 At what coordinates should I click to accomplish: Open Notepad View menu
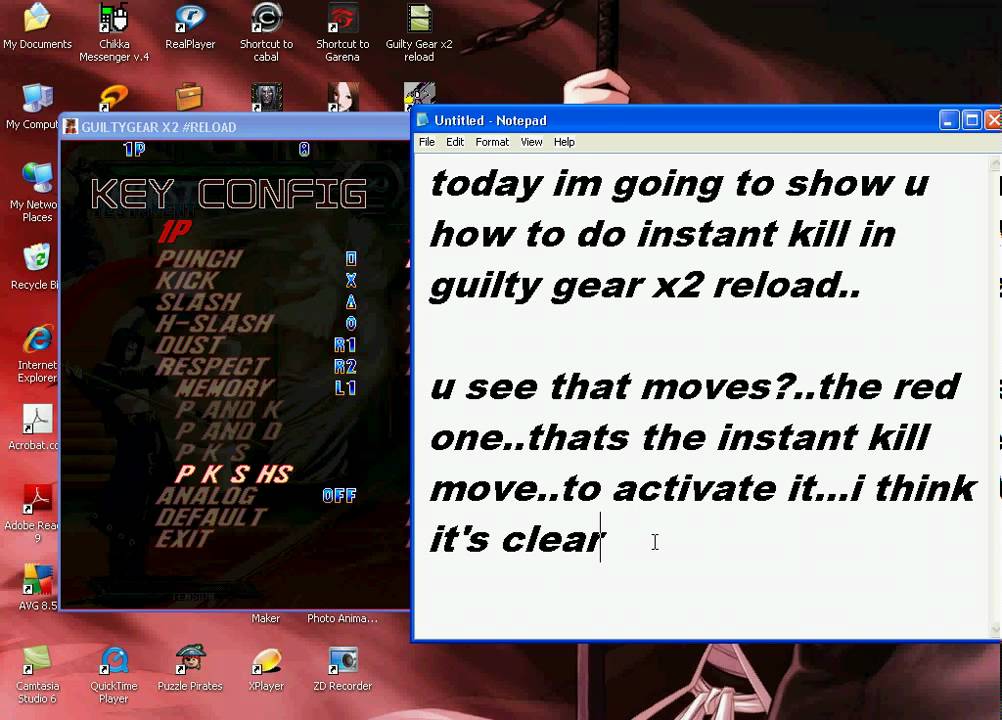[x=531, y=142]
